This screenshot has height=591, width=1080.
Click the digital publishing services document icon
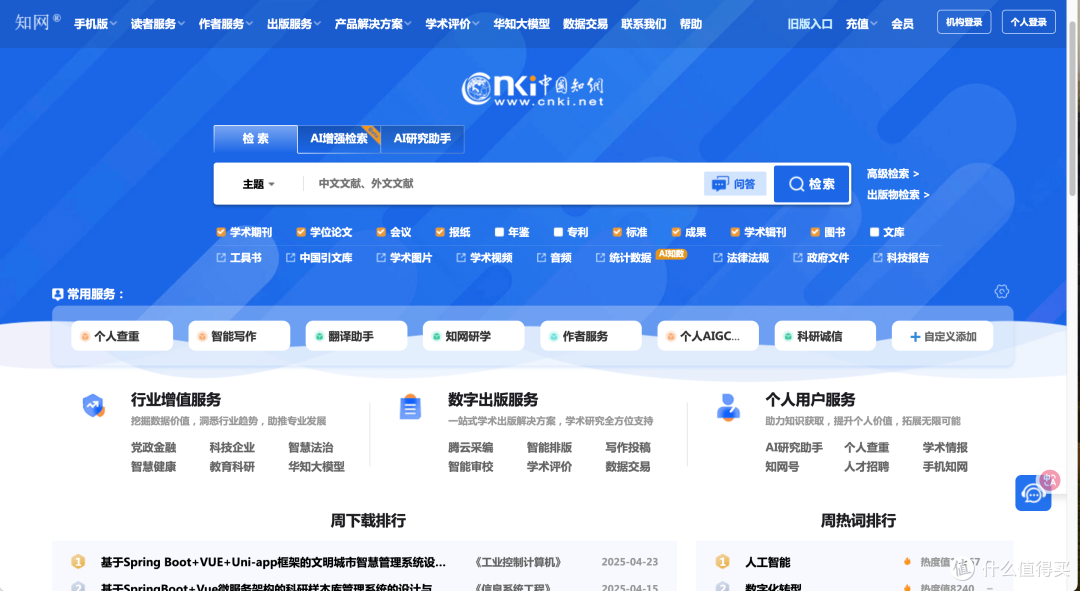coord(411,407)
